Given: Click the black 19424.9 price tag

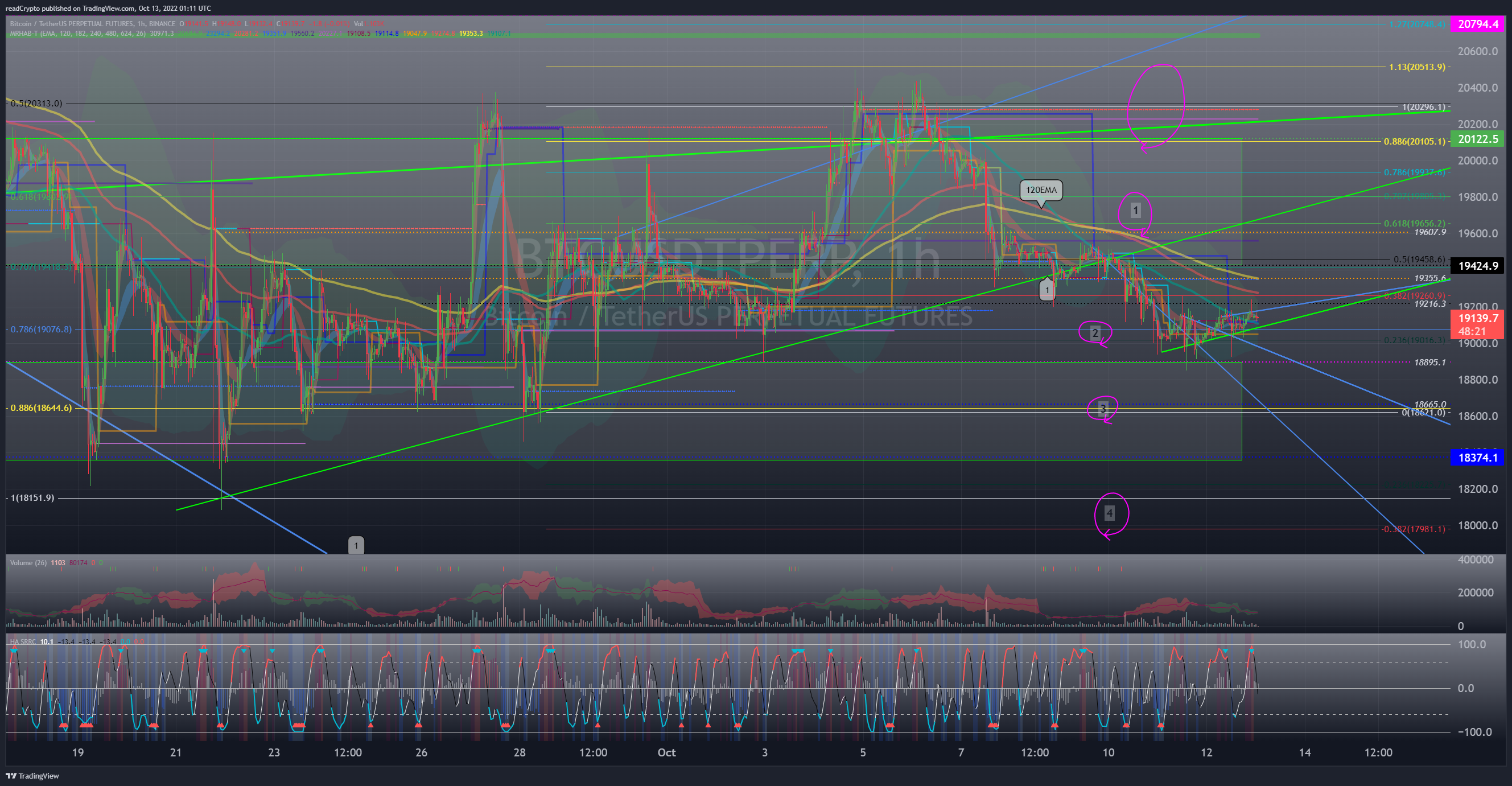Looking at the screenshot, I should coord(1478,266).
